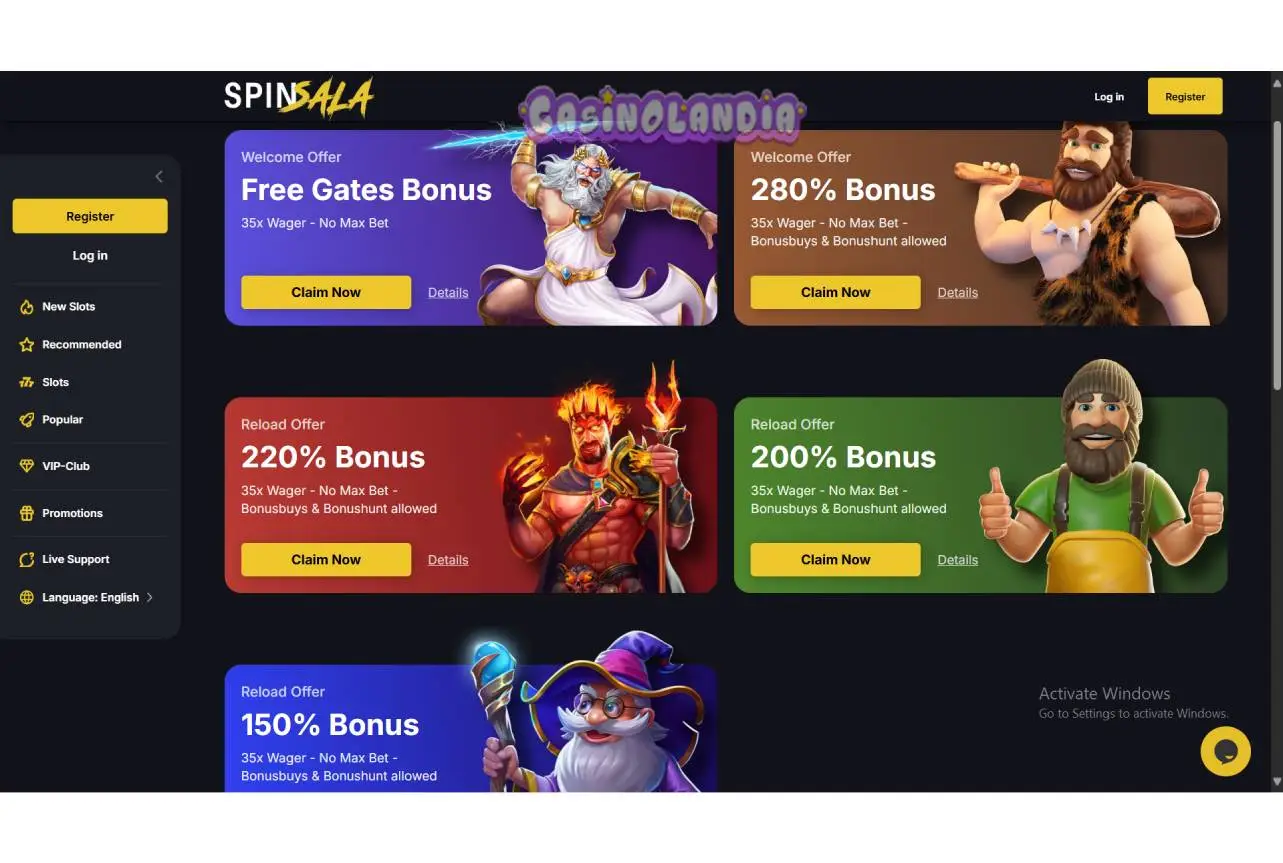Select the 150% Bonus wizard banner

[x=471, y=728]
